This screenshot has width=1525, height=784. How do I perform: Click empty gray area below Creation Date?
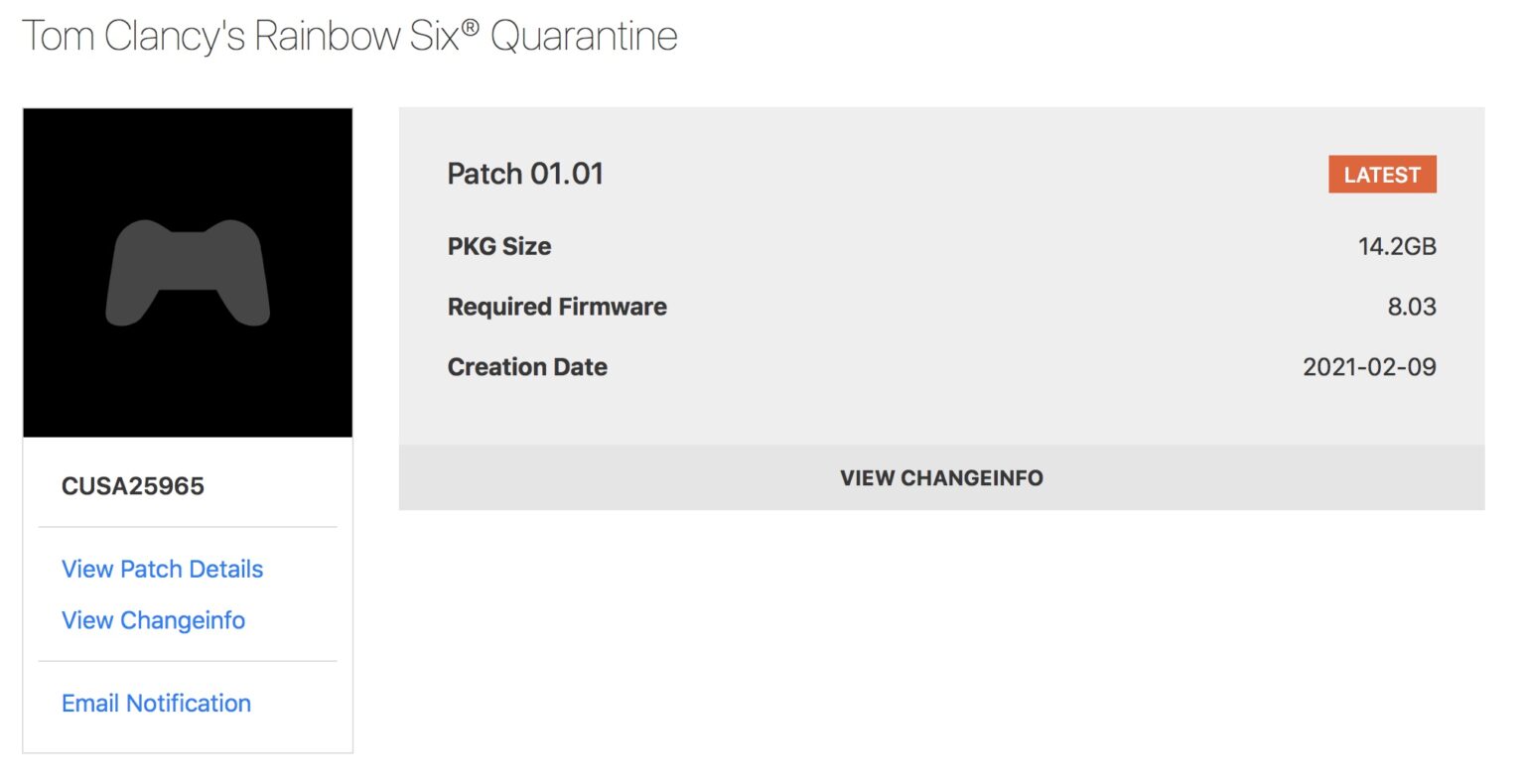[941, 417]
